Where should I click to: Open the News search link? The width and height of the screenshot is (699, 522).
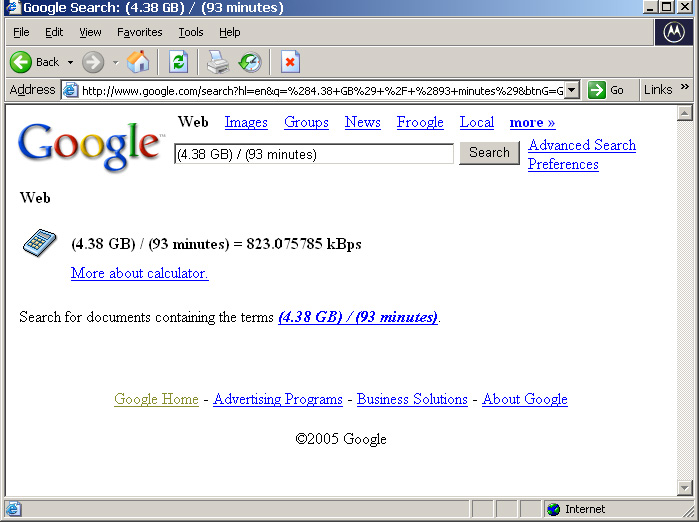pos(362,122)
